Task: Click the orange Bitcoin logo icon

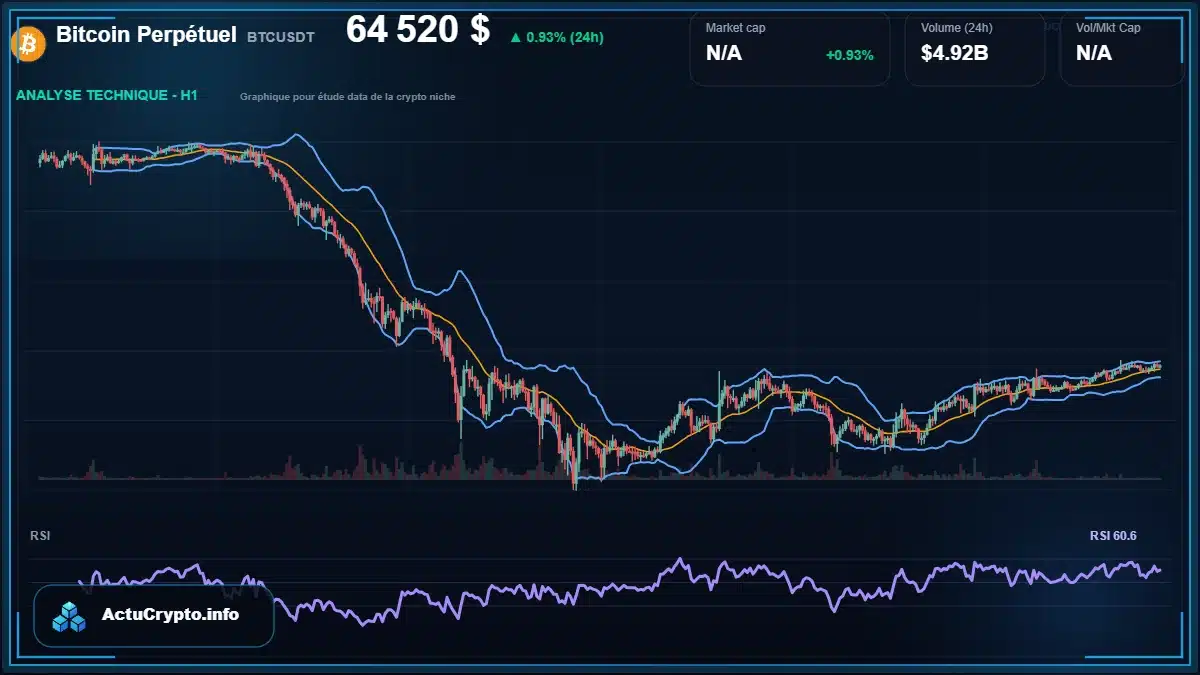Action: [26, 43]
